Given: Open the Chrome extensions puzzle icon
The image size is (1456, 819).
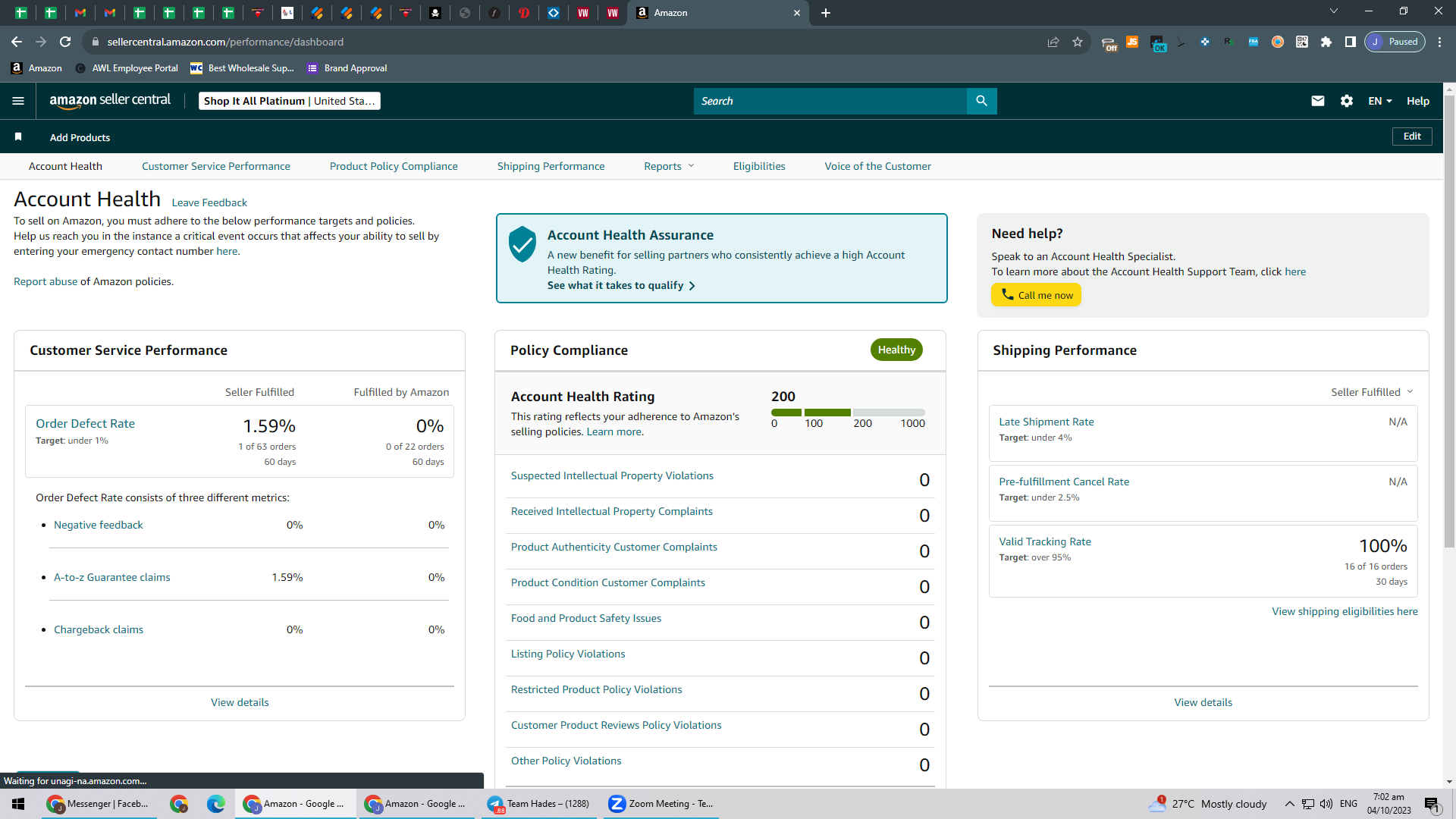Looking at the screenshot, I should pos(1326,42).
